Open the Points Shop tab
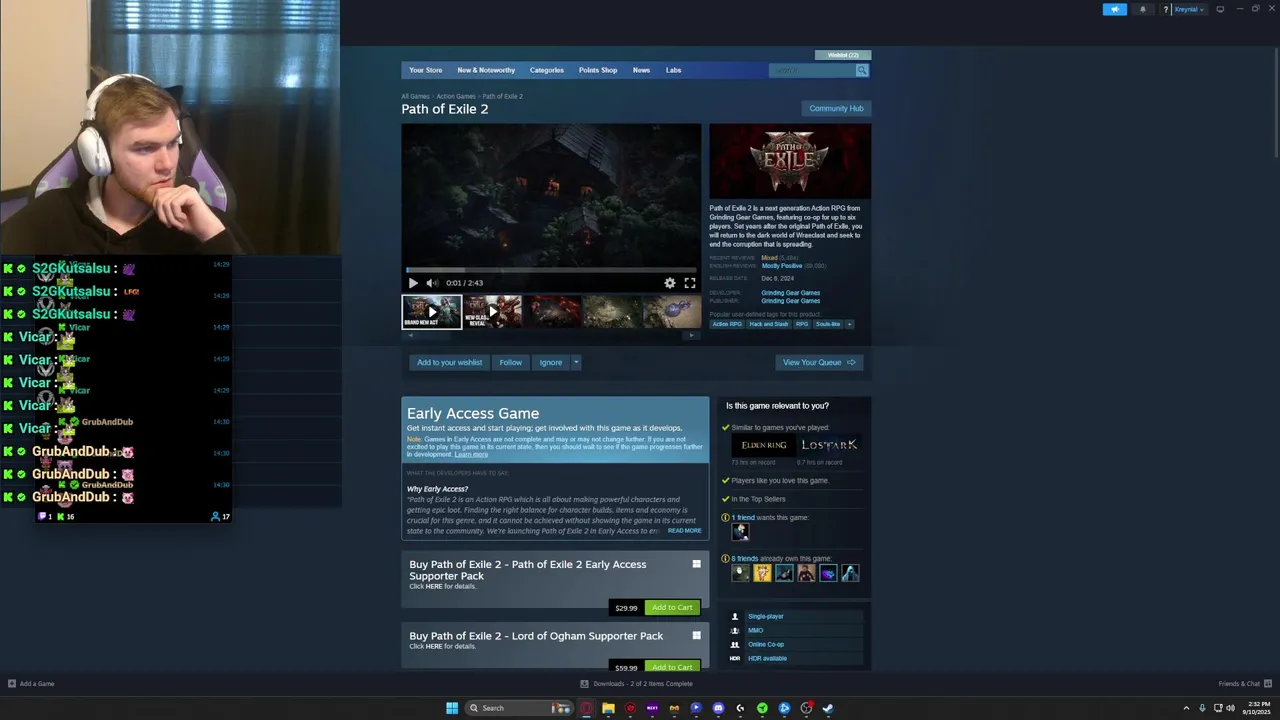The width and height of the screenshot is (1280, 720). pyautogui.click(x=598, y=70)
